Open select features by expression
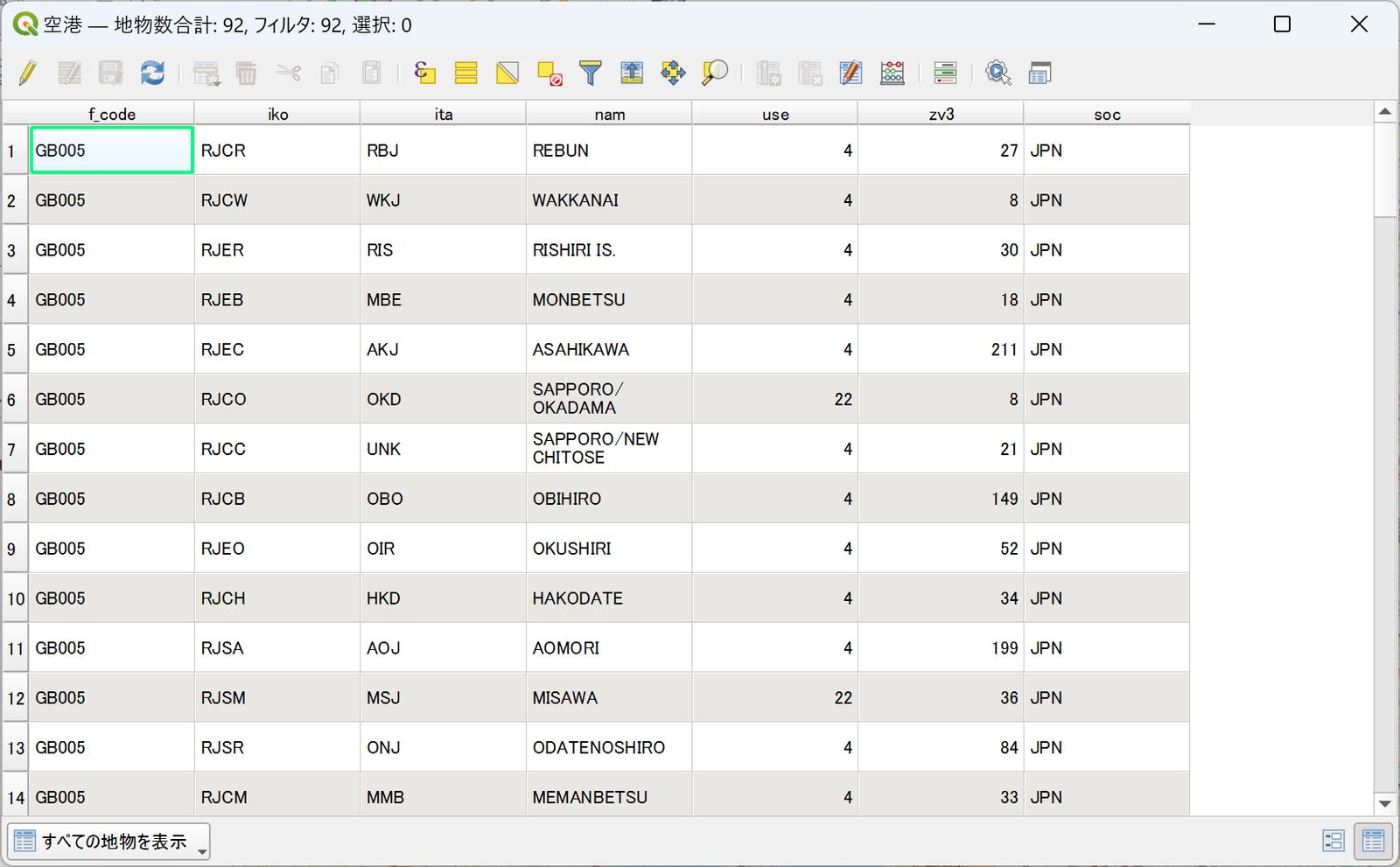Screen dimensions: 1400x867 pyautogui.click(x=424, y=73)
